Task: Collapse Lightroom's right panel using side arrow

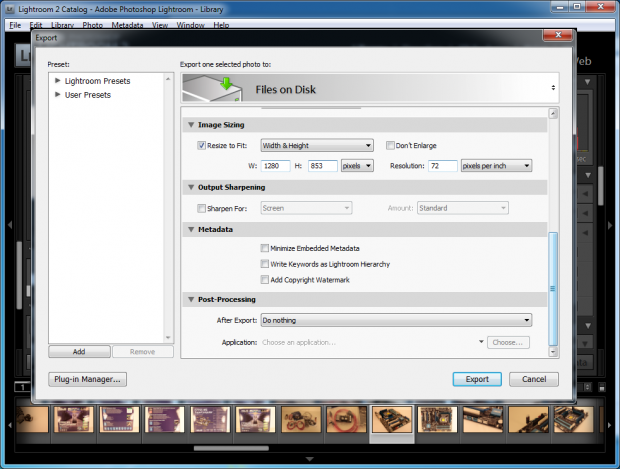Action: [x=609, y=225]
